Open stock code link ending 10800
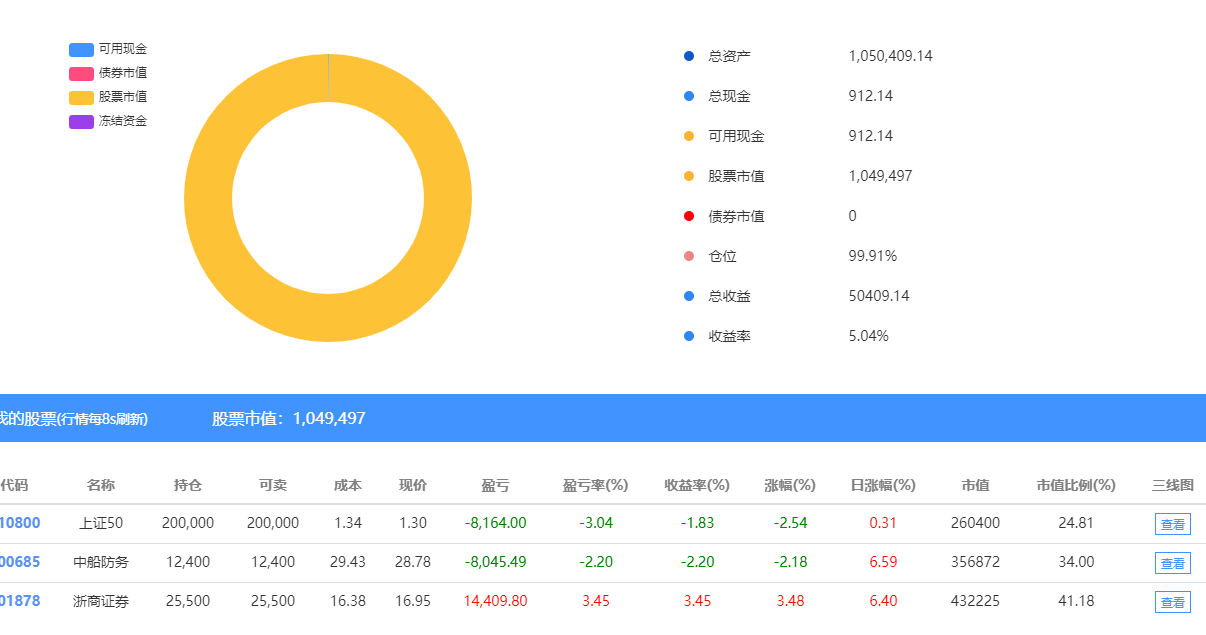 coord(20,523)
